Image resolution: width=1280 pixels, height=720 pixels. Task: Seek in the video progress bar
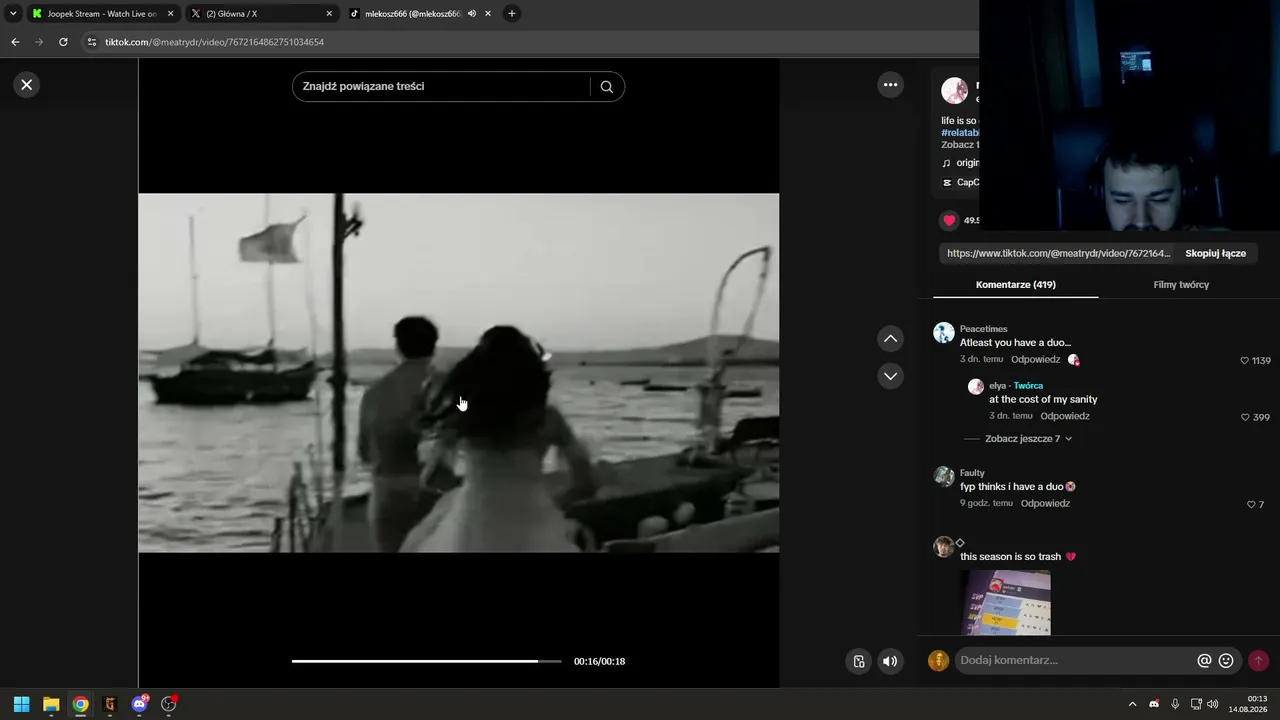[x=427, y=661]
